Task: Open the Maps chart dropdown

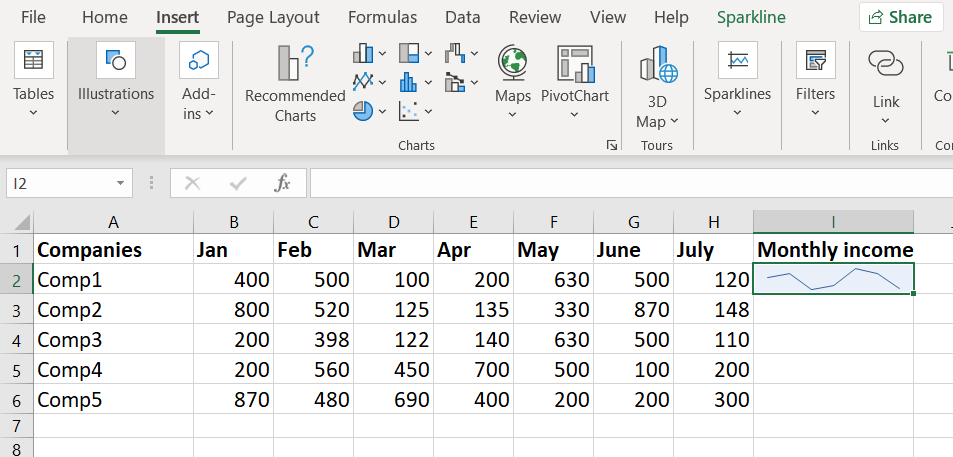Action: pyautogui.click(x=512, y=114)
